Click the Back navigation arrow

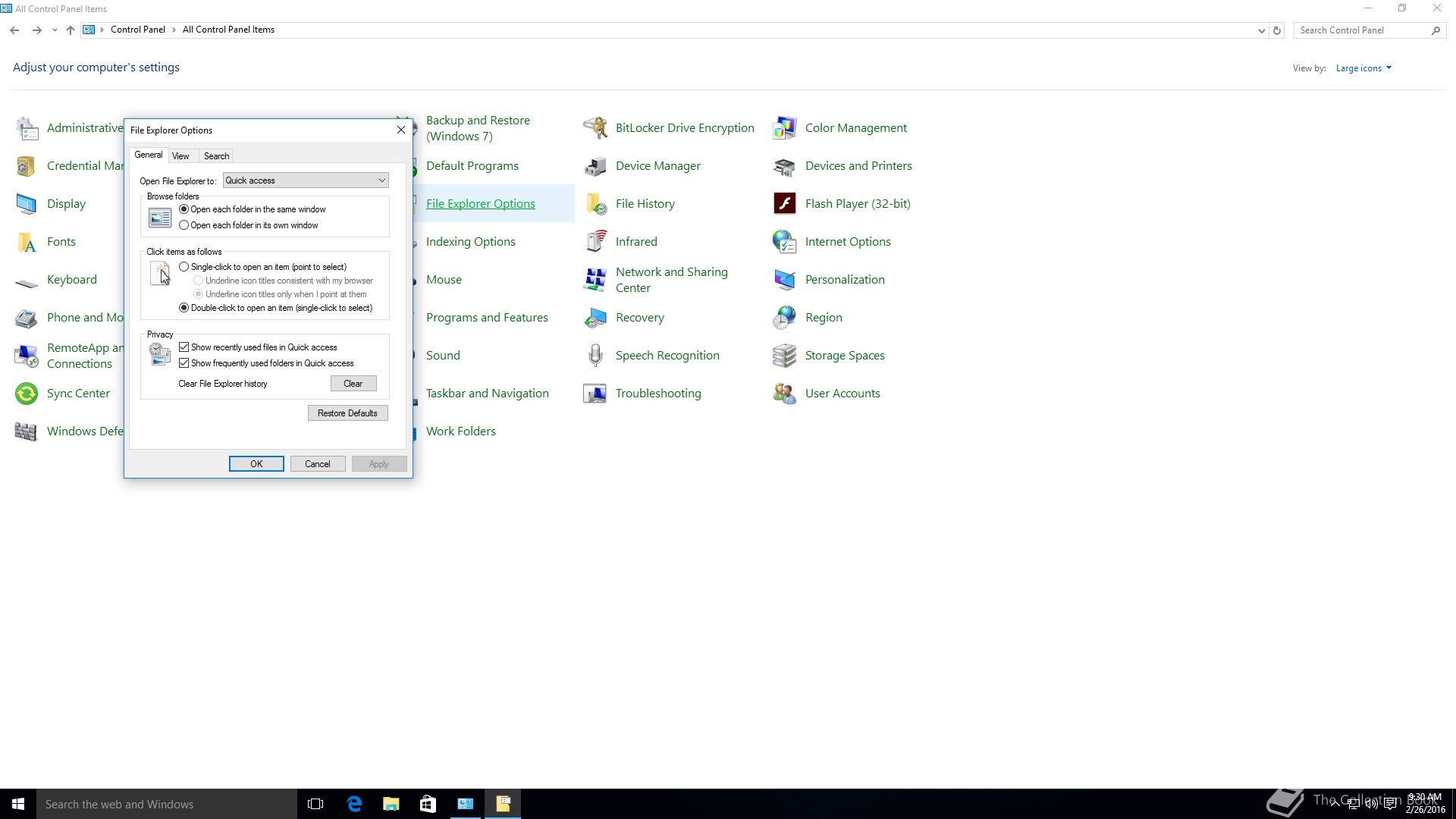(x=14, y=30)
